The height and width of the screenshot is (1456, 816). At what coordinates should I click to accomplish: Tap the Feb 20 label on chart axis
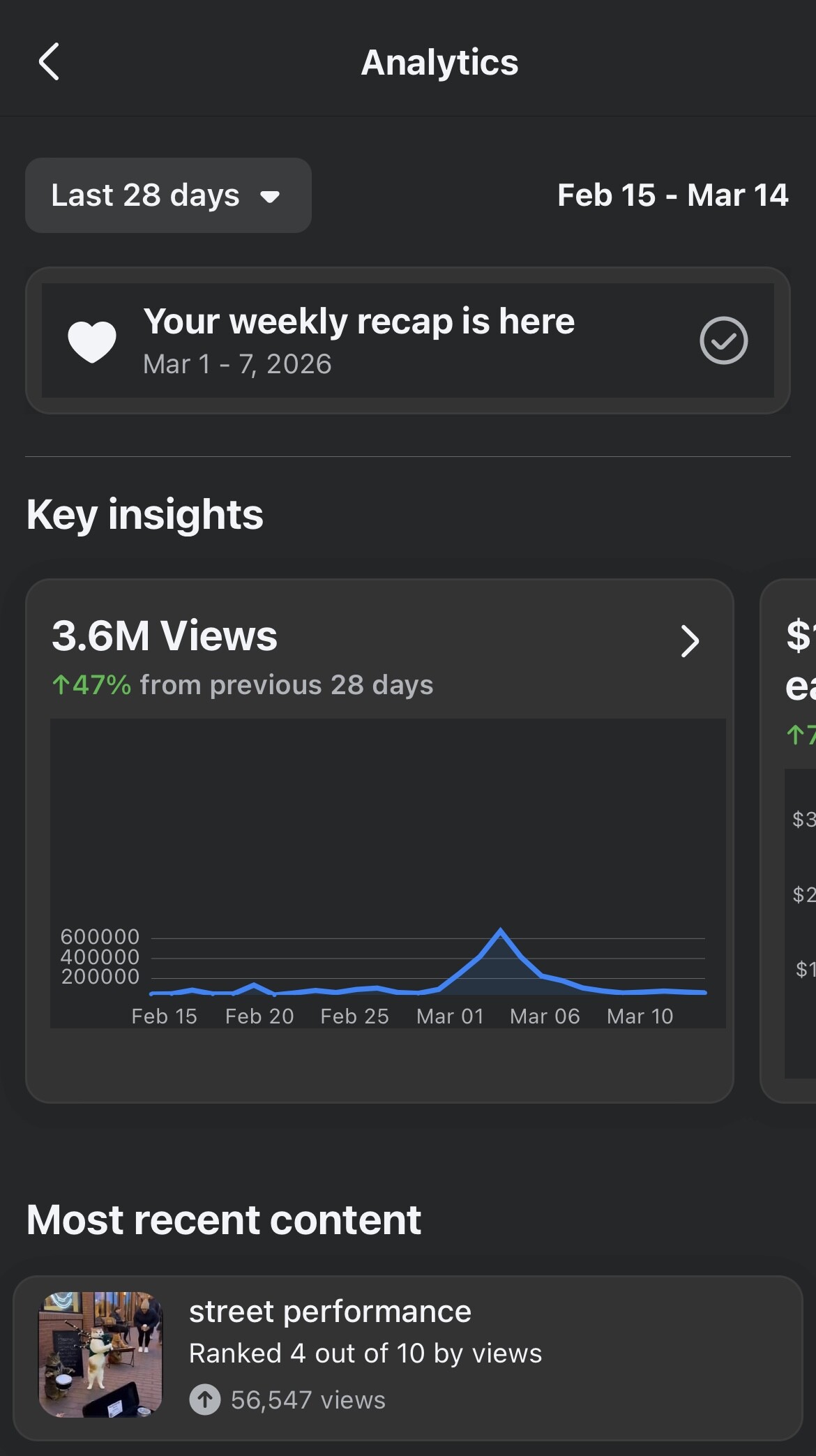click(x=259, y=1016)
